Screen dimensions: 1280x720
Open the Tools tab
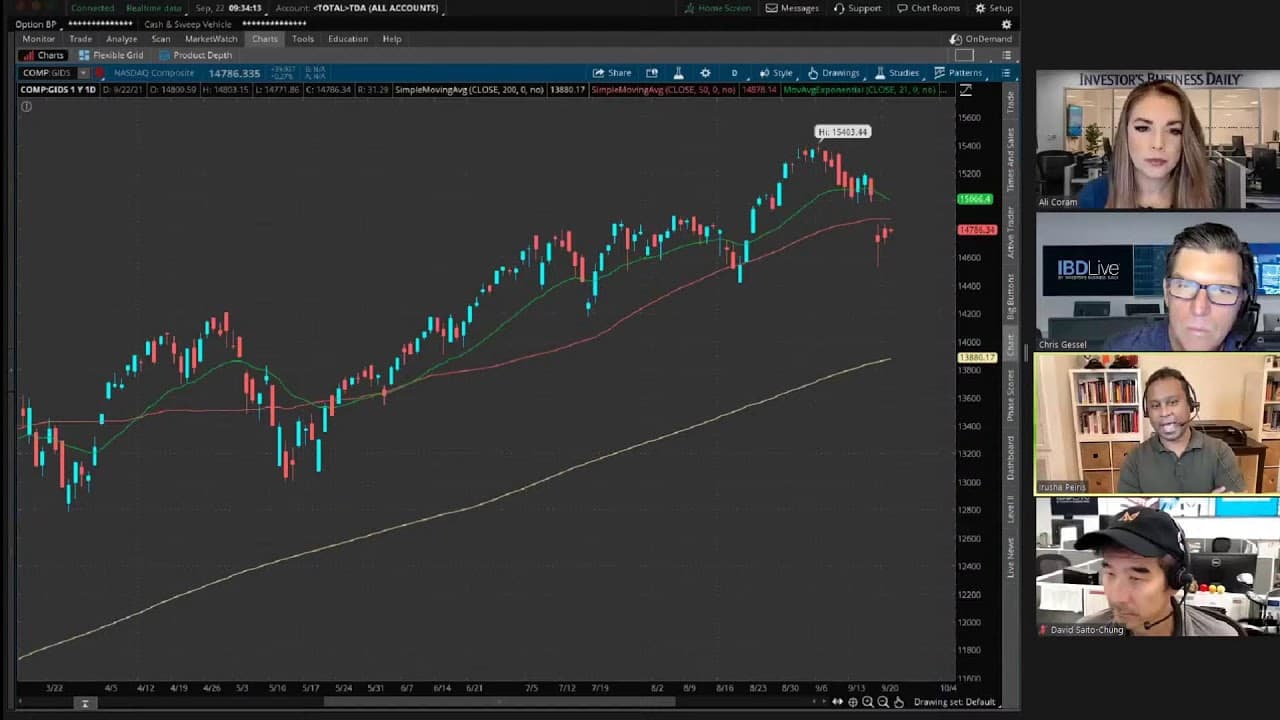point(303,39)
